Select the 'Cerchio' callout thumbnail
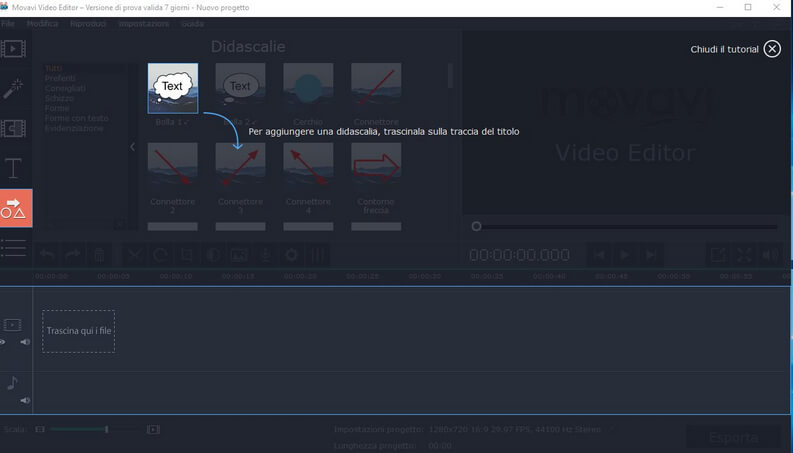 click(308, 88)
